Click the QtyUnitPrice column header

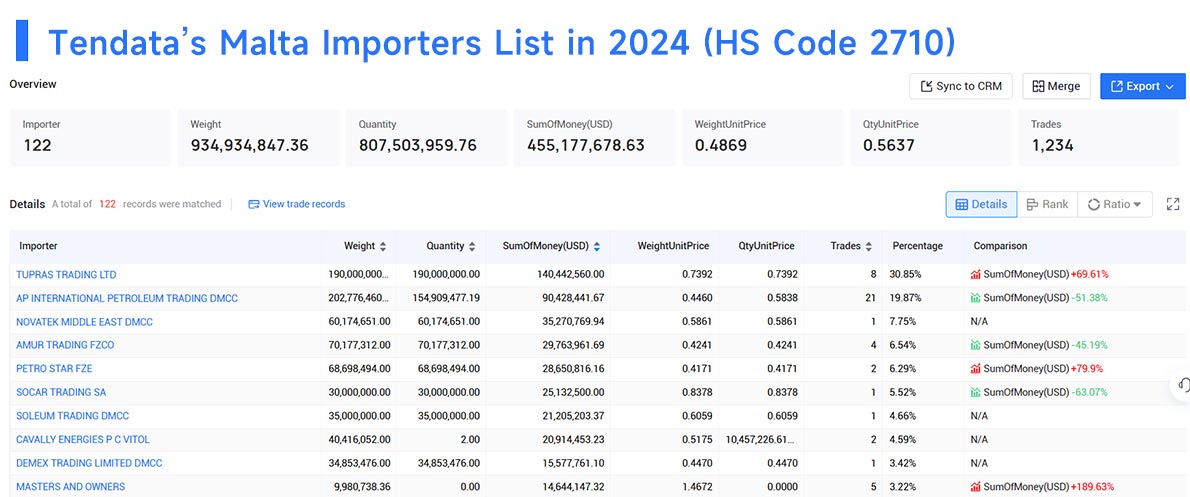(x=767, y=247)
